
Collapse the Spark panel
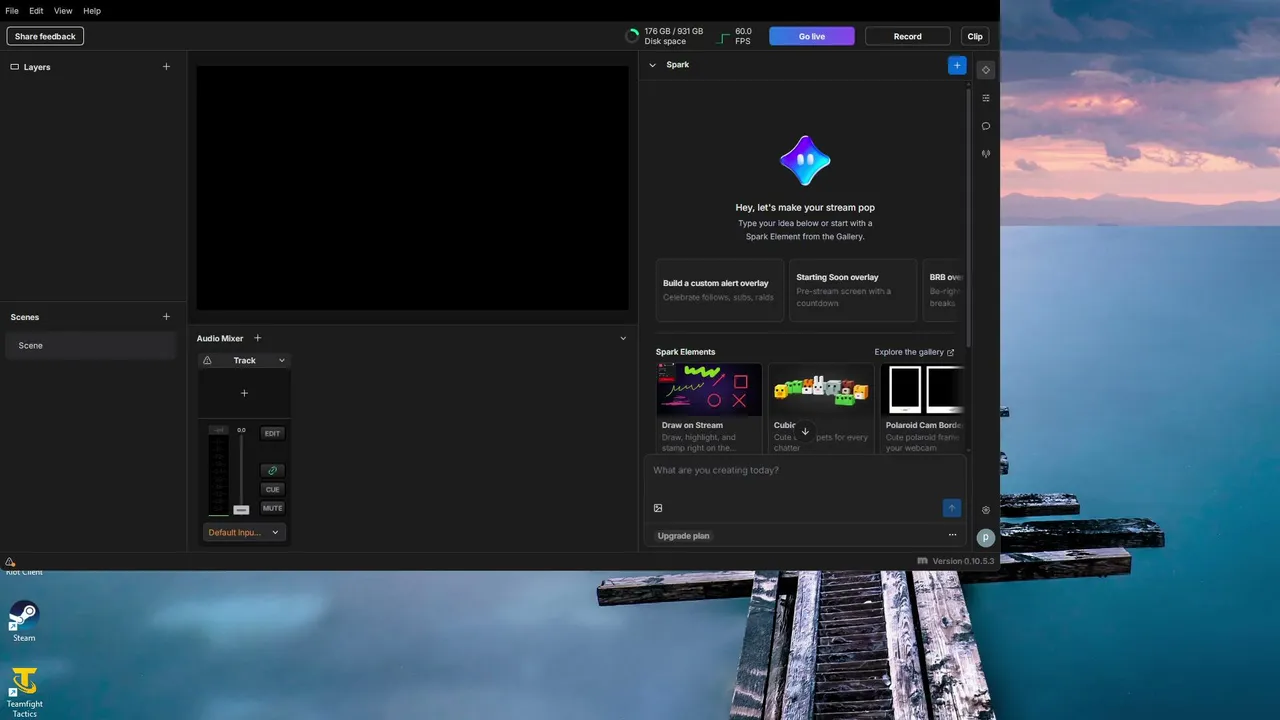653,65
